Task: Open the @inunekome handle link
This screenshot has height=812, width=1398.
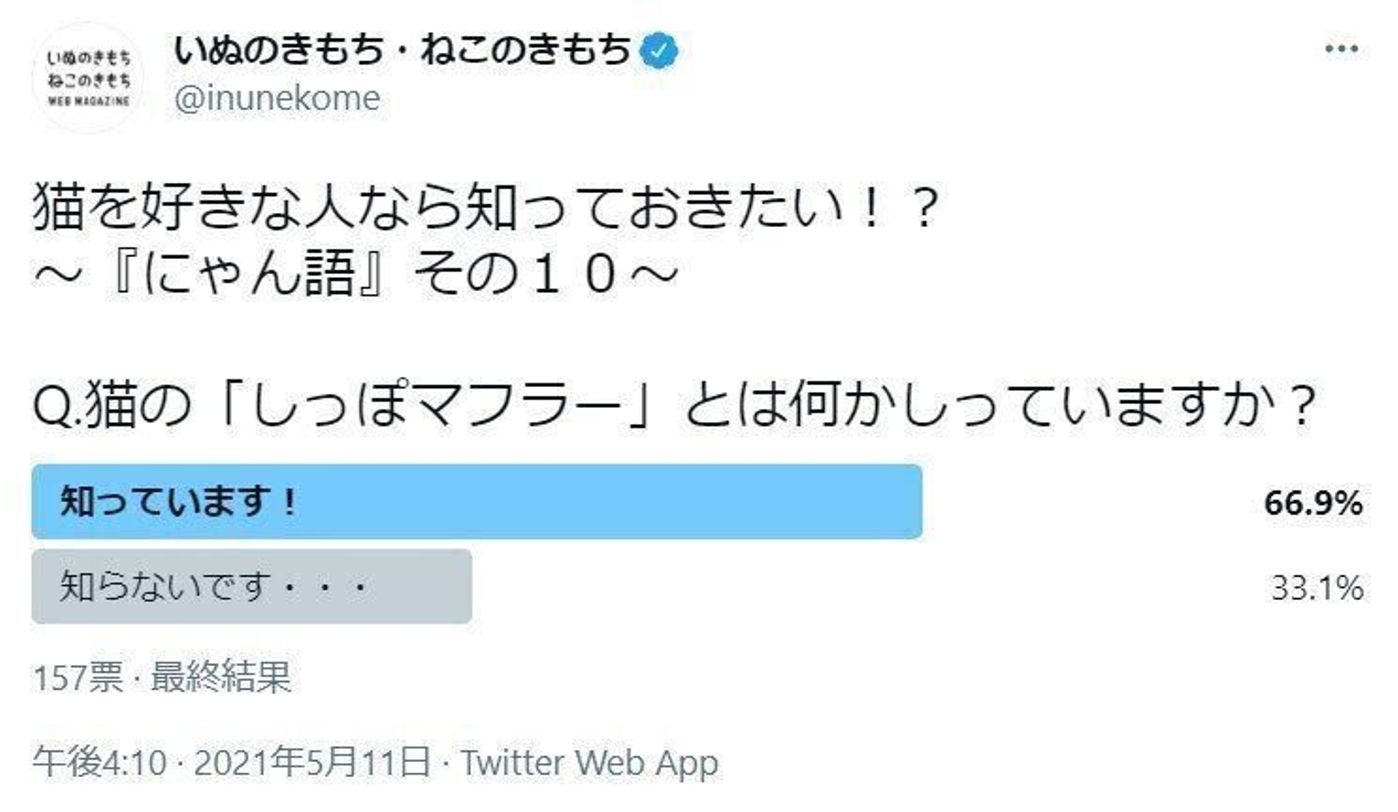Action: [x=277, y=99]
